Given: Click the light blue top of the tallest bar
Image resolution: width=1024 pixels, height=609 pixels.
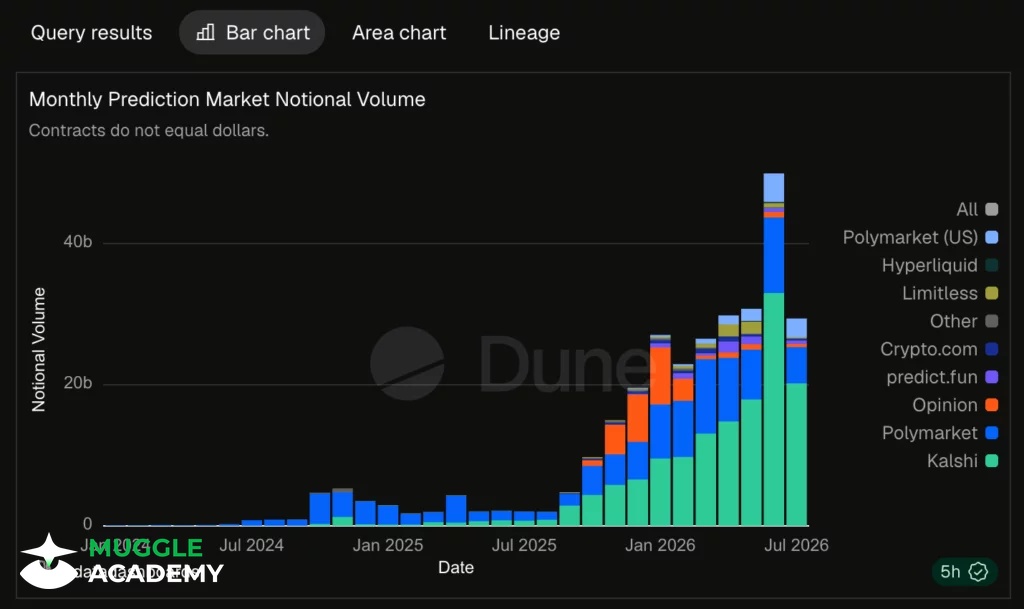Looking at the screenshot, I should (x=774, y=188).
